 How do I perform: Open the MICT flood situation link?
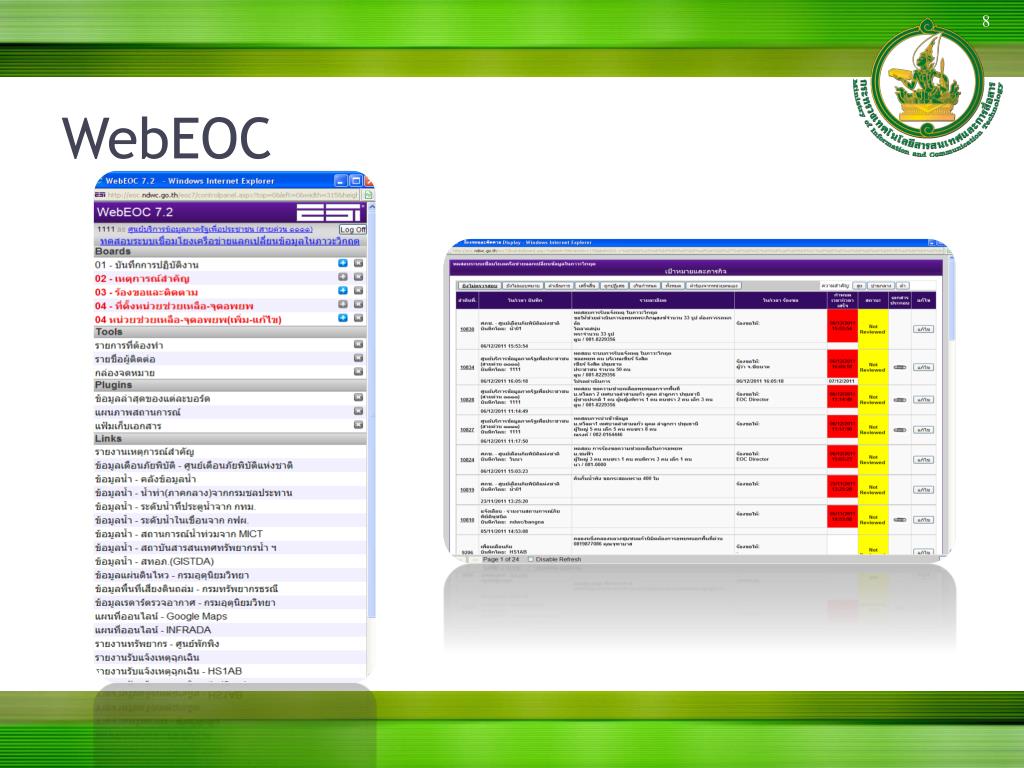coord(179,534)
